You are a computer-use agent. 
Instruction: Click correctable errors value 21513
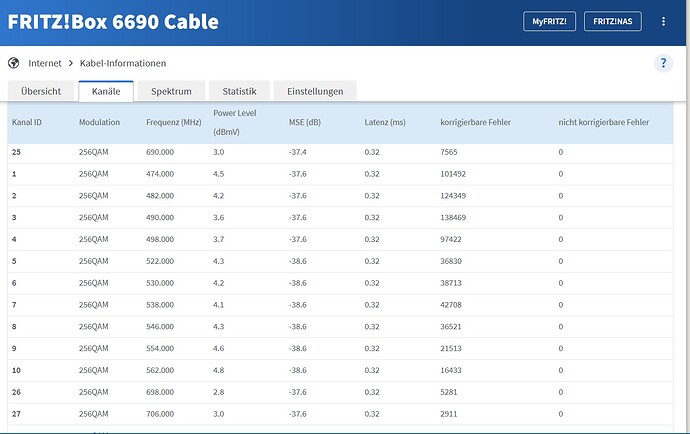[451, 349]
